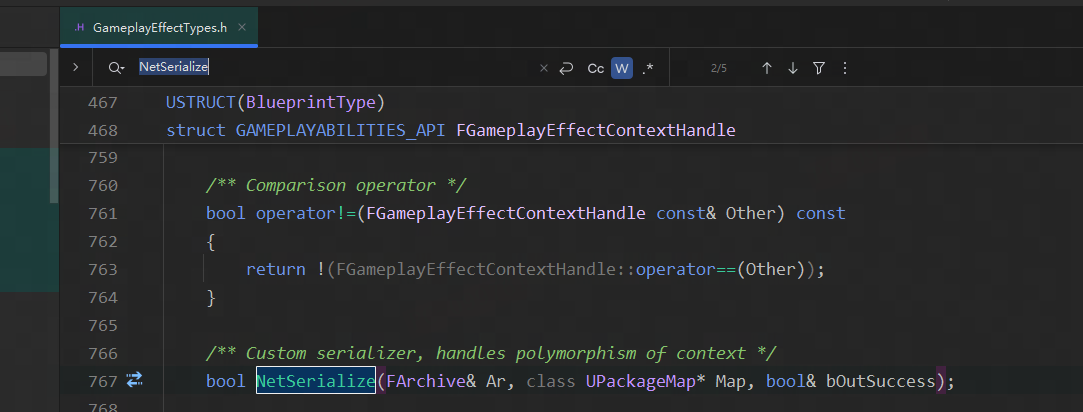1083x412 pixels.
Task: Close the GameplayEffectTypes.h tab
Action: coord(242,28)
